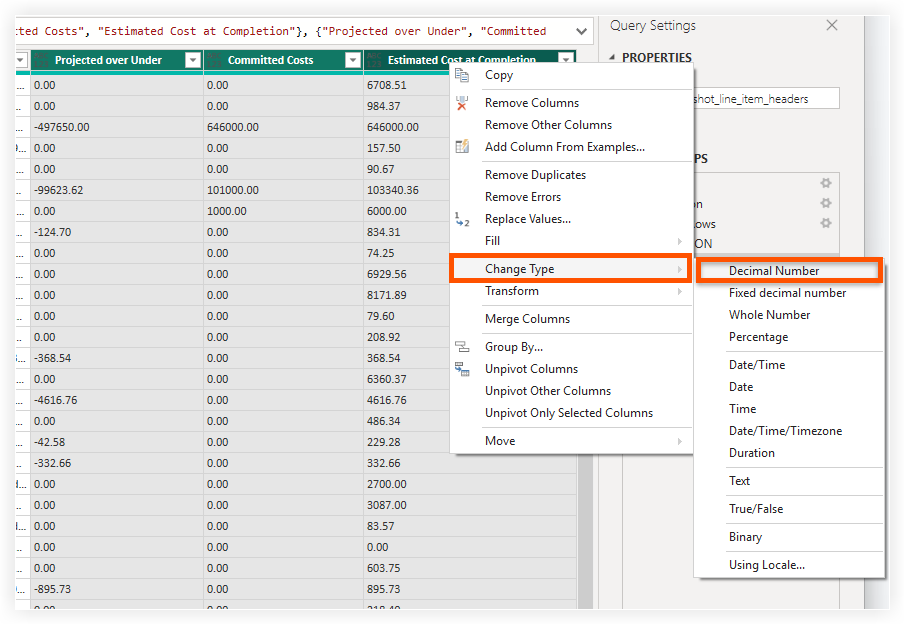
Task: Select Decimal Number from Change Type submenu
Action: pos(789,270)
